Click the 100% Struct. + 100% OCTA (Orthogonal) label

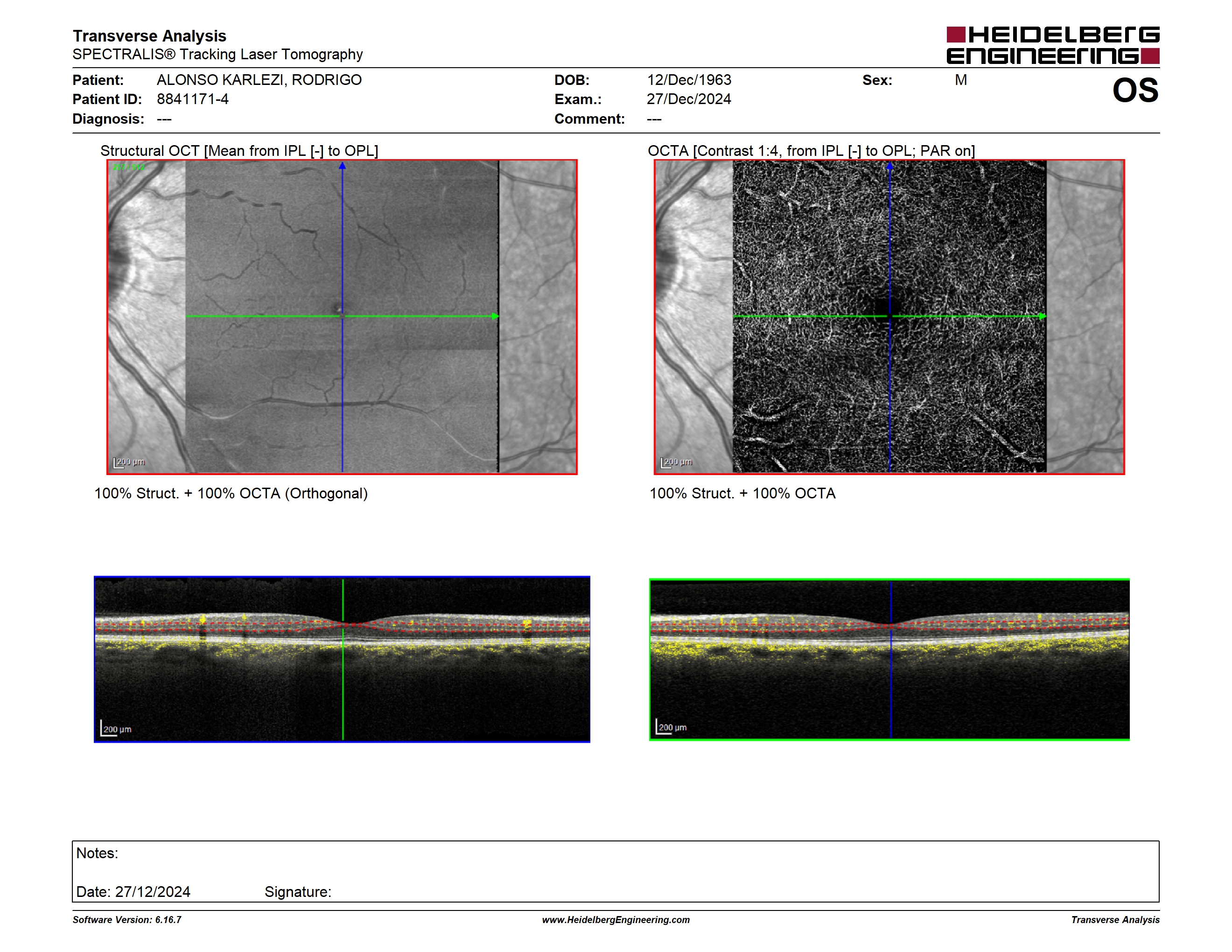[x=231, y=493]
